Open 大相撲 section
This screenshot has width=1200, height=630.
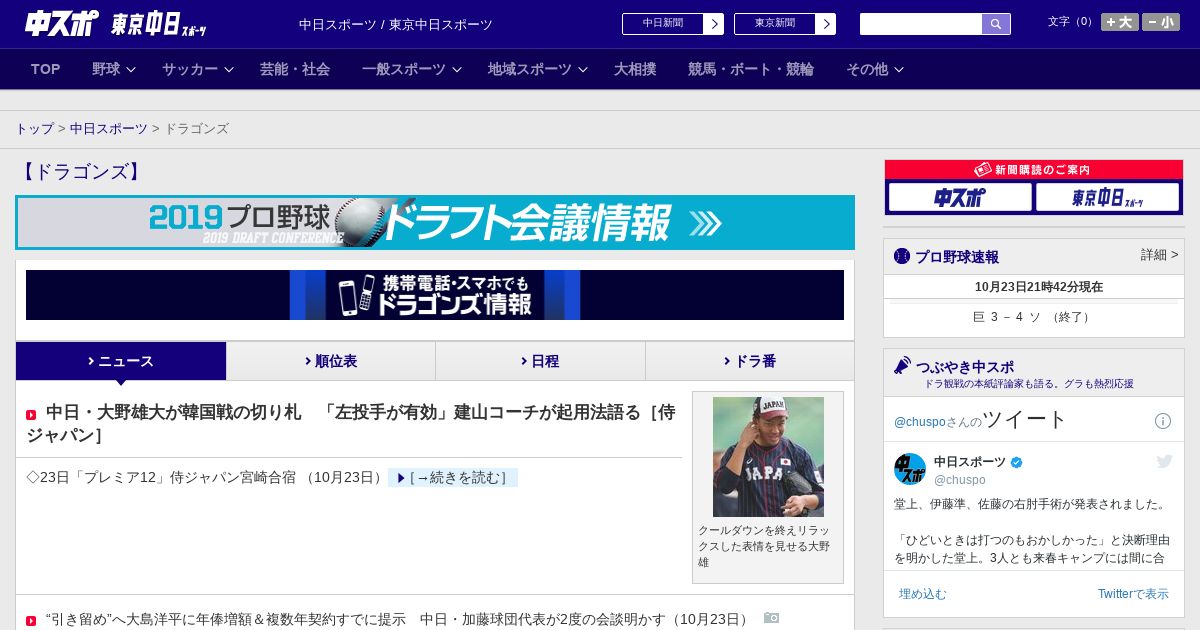pyautogui.click(x=635, y=69)
